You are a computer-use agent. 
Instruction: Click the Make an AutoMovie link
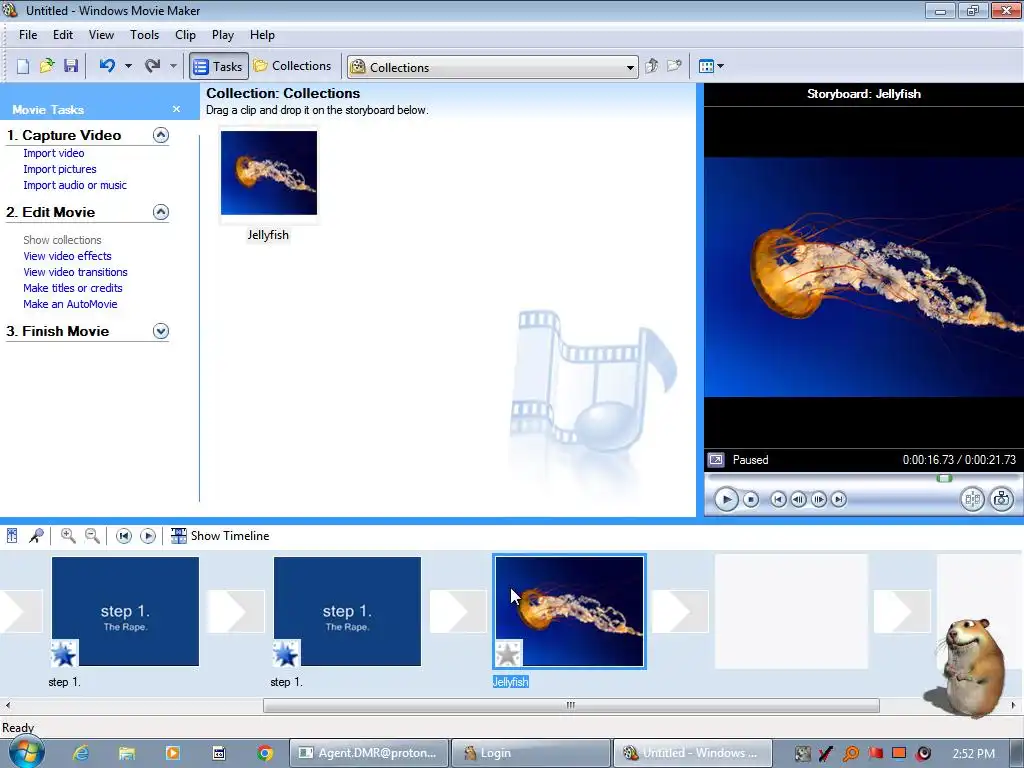[x=70, y=304]
